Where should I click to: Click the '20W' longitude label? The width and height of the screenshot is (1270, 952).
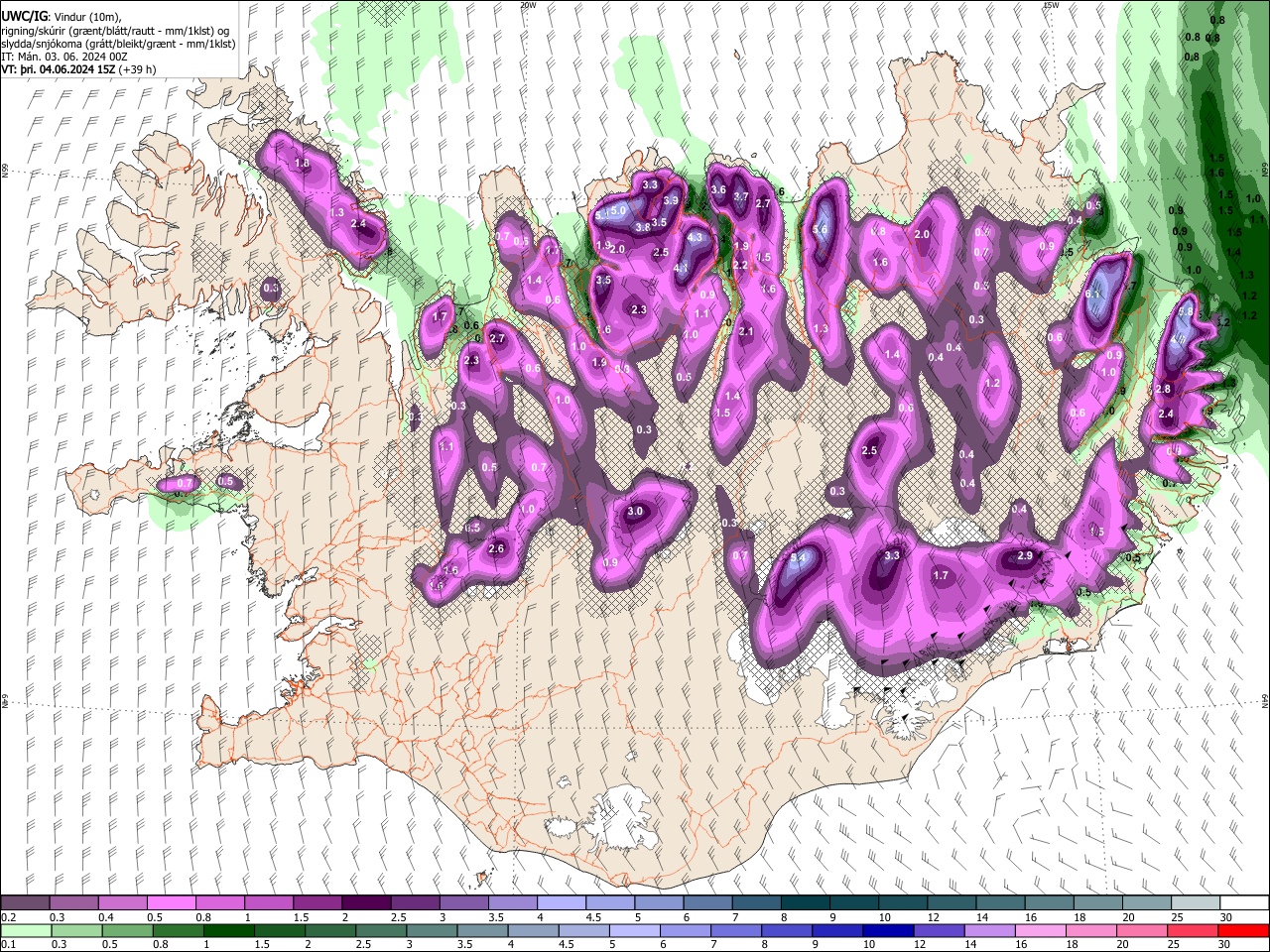[x=527, y=5]
